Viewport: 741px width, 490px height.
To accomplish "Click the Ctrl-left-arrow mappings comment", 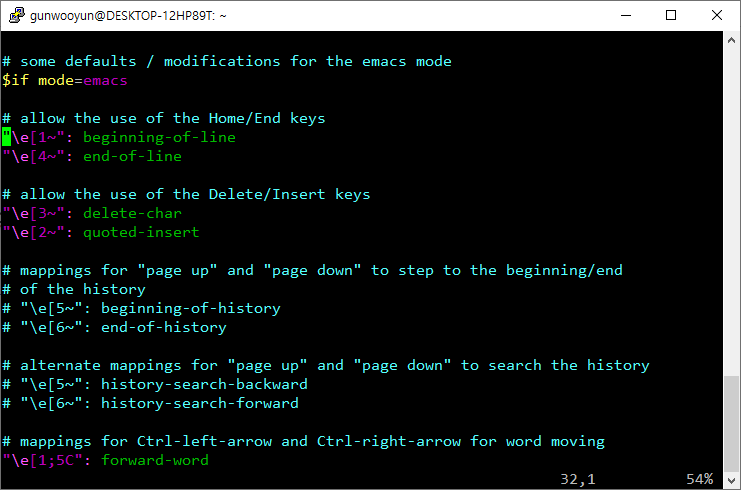I will 303,441.
